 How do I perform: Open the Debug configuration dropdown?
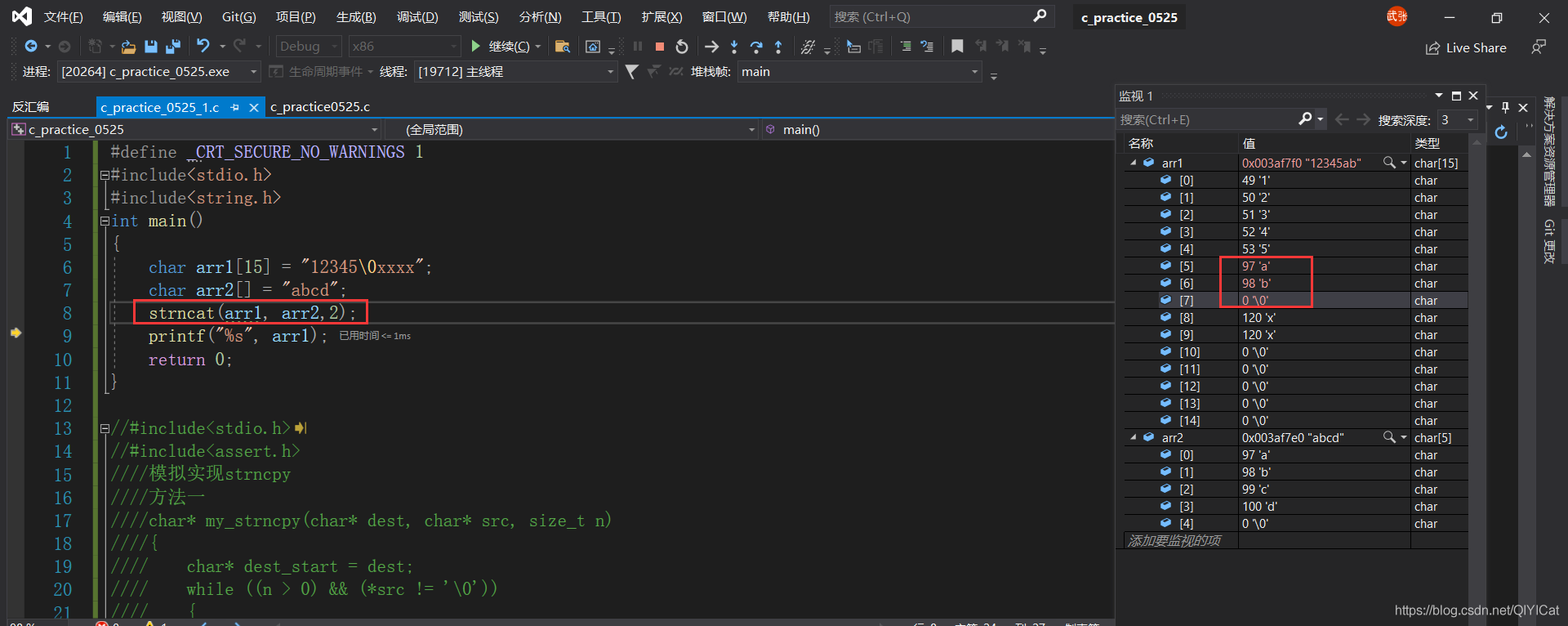(x=309, y=47)
